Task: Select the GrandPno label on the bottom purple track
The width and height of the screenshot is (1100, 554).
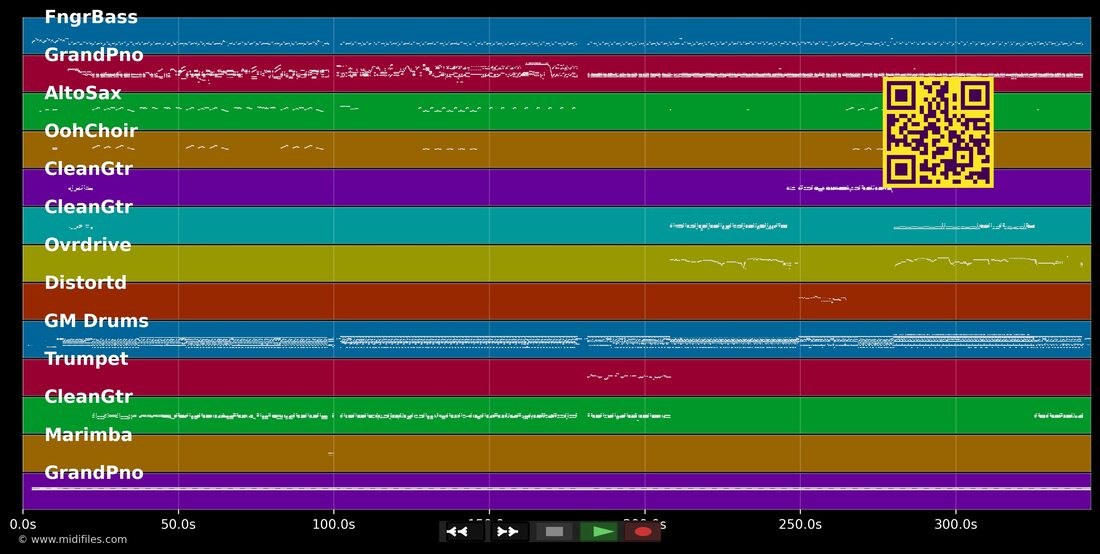Action: pyautogui.click(x=94, y=473)
